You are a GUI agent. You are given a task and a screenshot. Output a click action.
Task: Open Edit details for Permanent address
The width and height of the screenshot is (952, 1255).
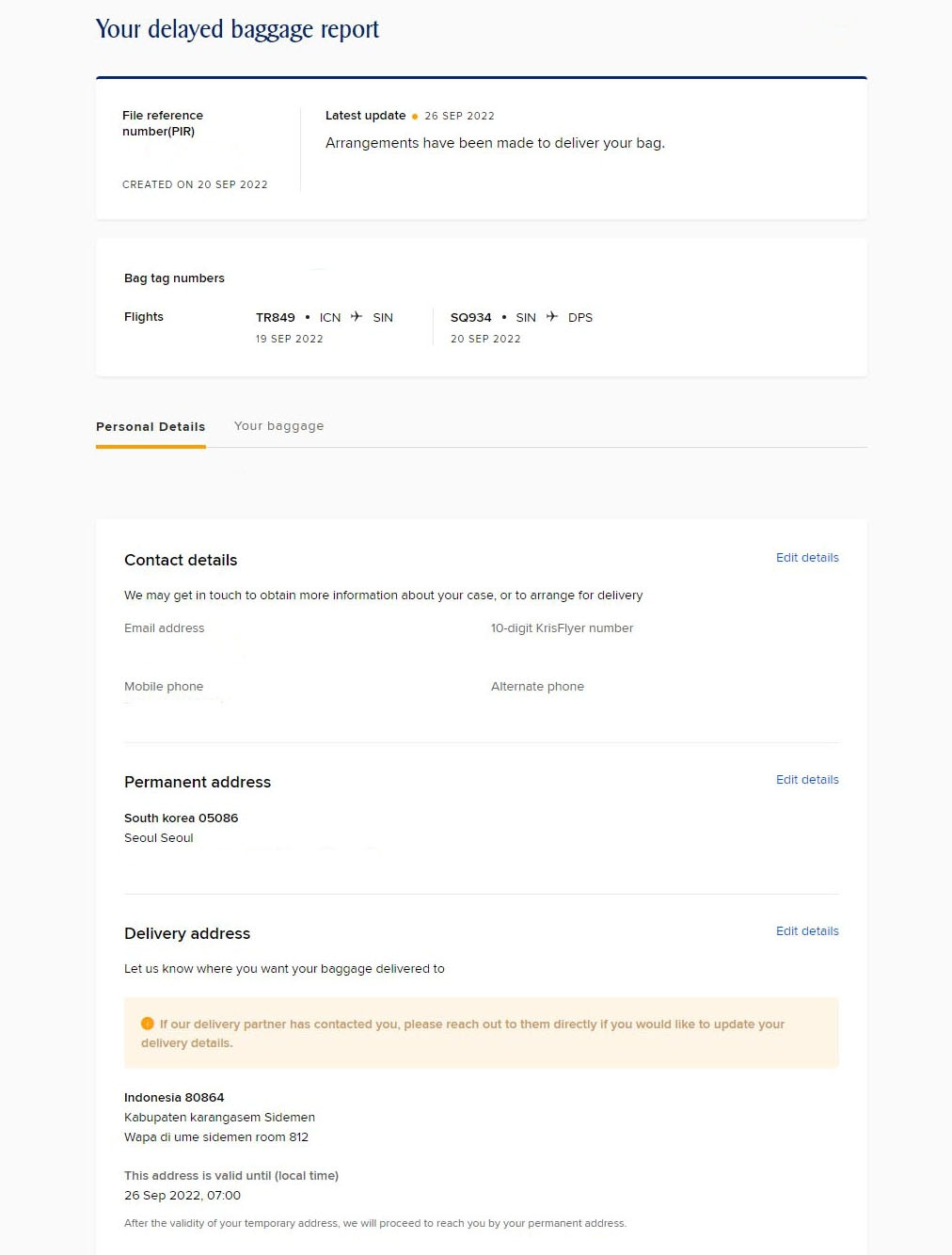pos(806,779)
